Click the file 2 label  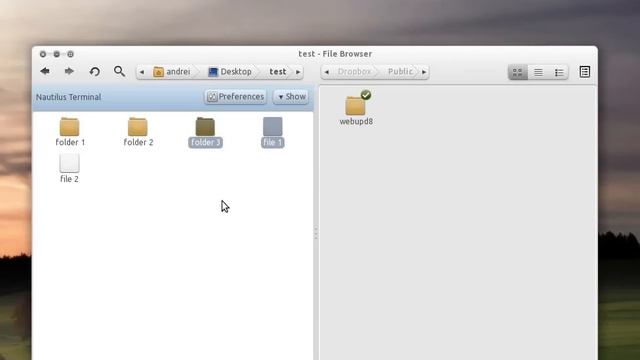pos(69,179)
